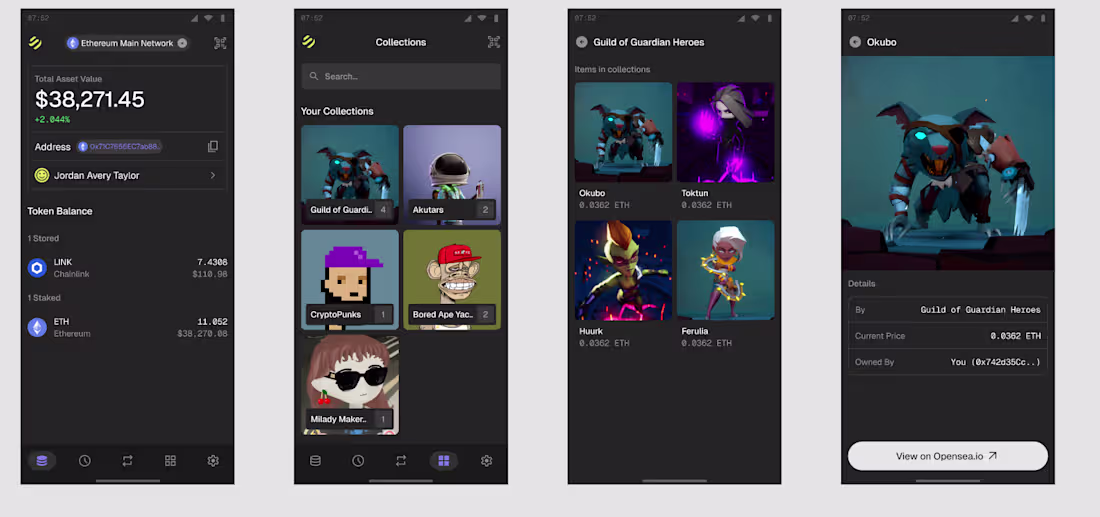The image size is (1100, 517).
Task: Open the Bored Ape Yacht collection card
Action: 452,280
